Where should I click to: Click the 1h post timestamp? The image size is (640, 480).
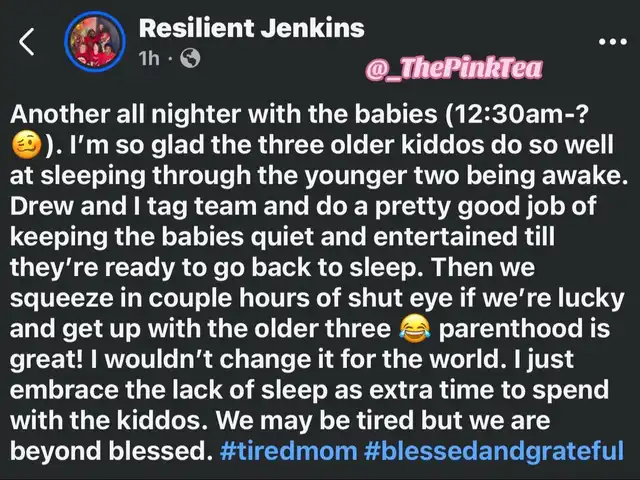pyautogui.click(x=149, y=59)
